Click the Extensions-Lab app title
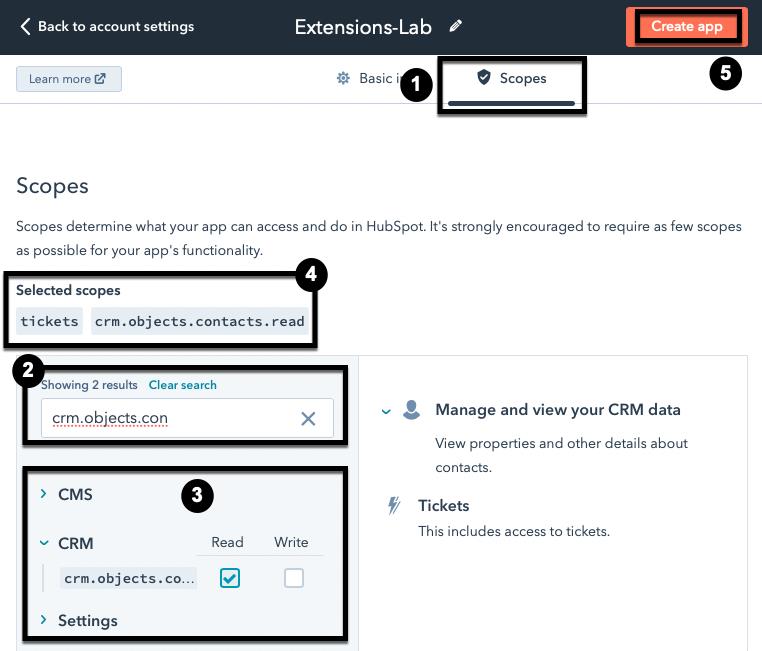This screenshot has height=651, width=762. (x=363, y=27)
